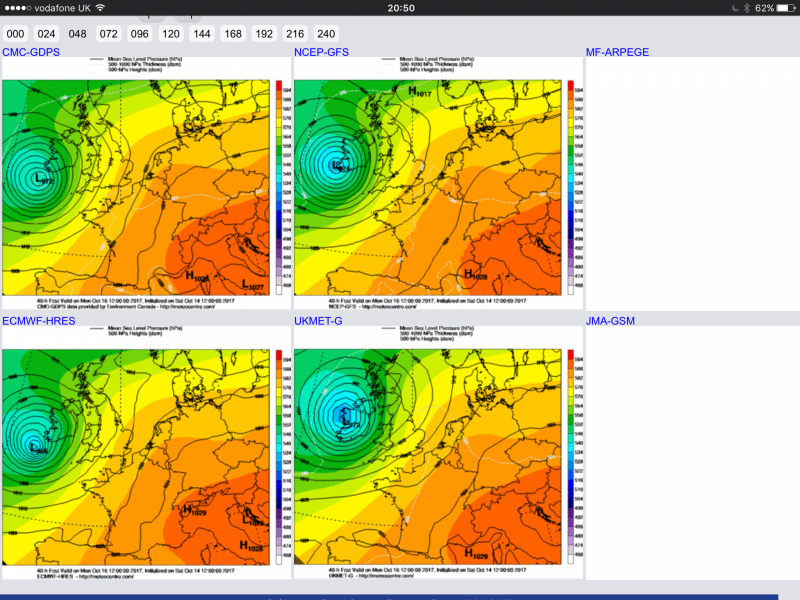Open the JMA-GSM model link
The width and height of the screenshot is (800, 600).
pos(610,321)
